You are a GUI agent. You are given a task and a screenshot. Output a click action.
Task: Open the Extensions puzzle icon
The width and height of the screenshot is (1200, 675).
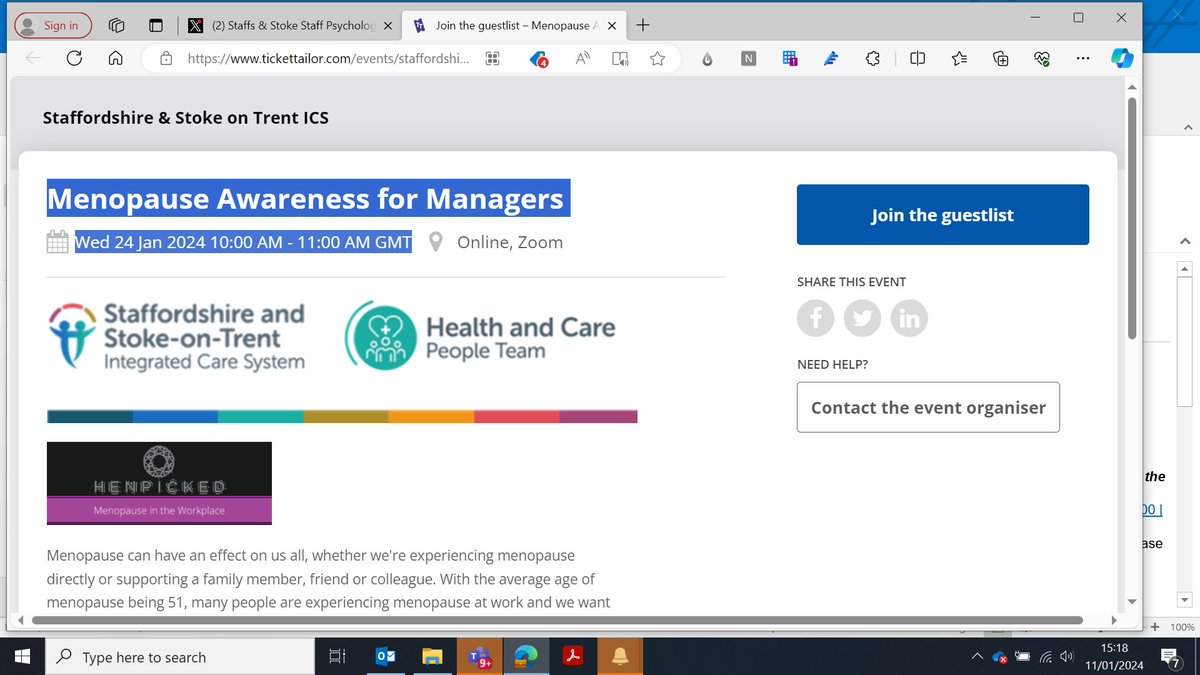pyautogui.click(x=872, y=59)
